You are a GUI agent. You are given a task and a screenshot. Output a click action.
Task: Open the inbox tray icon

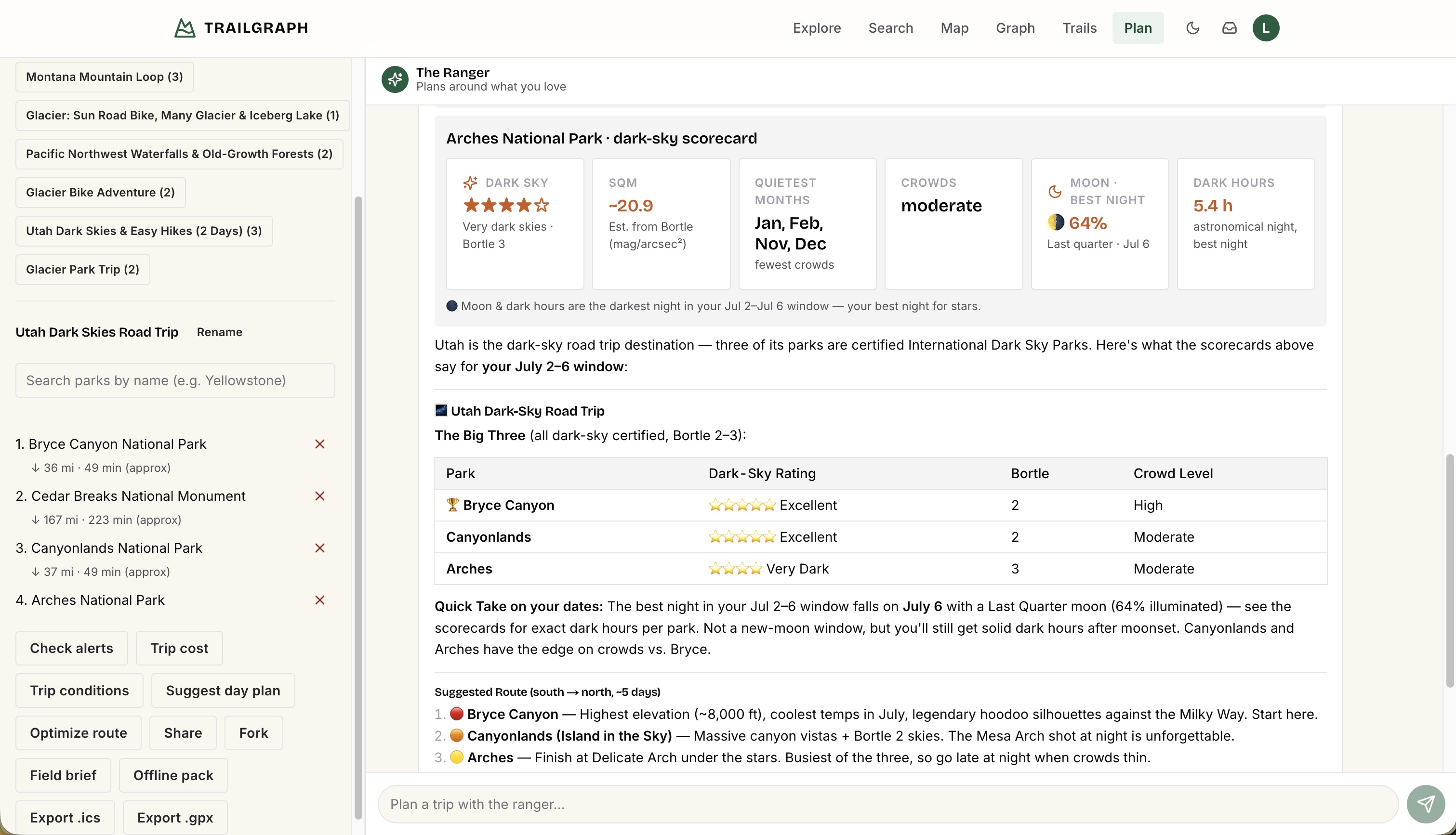click(1230, 27)
